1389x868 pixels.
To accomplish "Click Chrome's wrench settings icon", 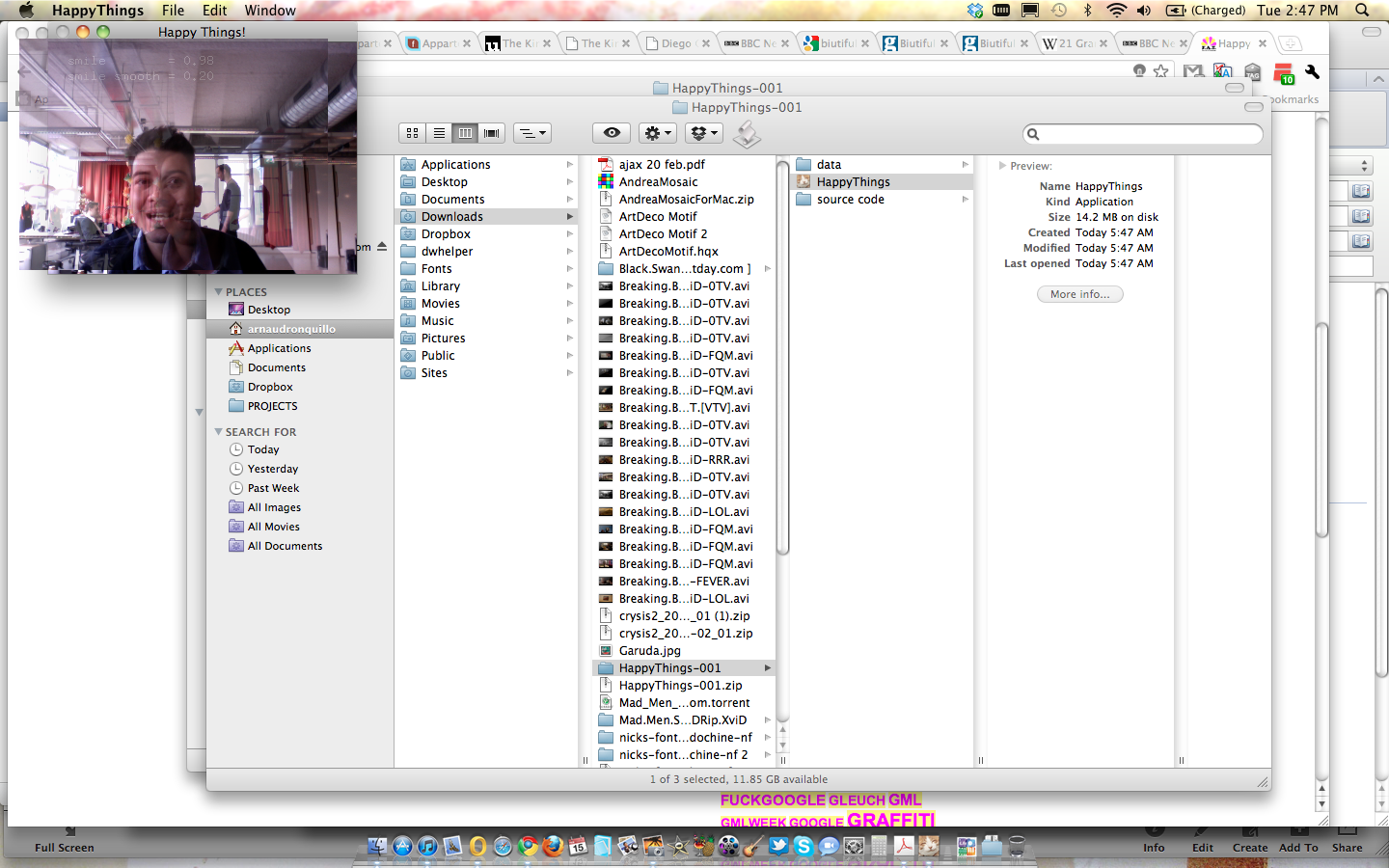I will click(1312, 72).
